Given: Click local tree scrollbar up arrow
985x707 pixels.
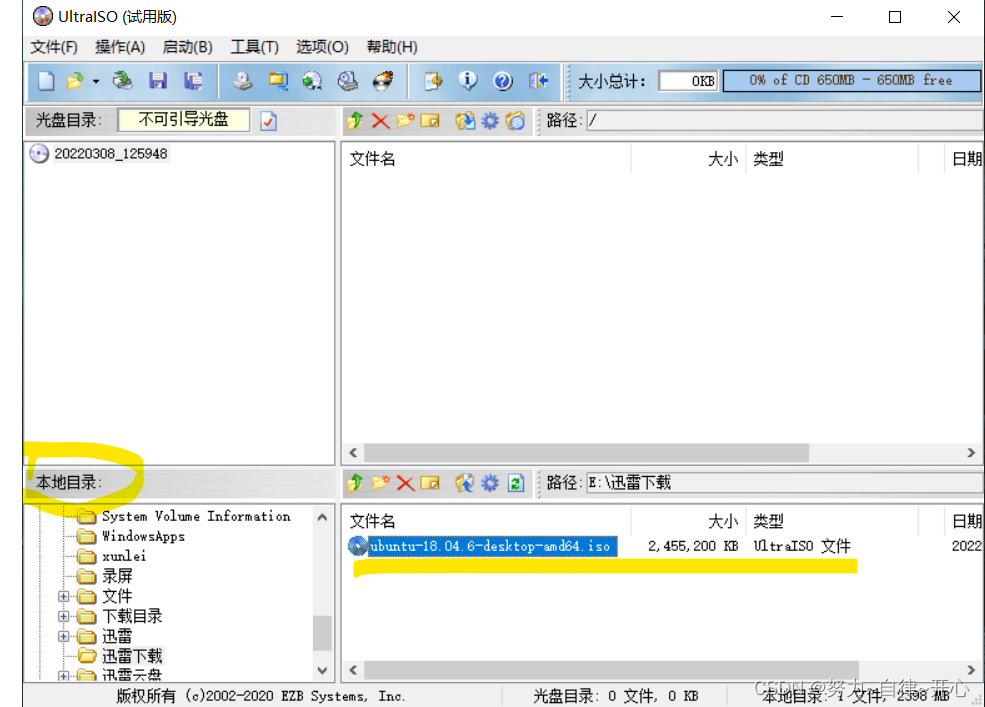Looking at the screenshot, I should click(x=322, y=517).
